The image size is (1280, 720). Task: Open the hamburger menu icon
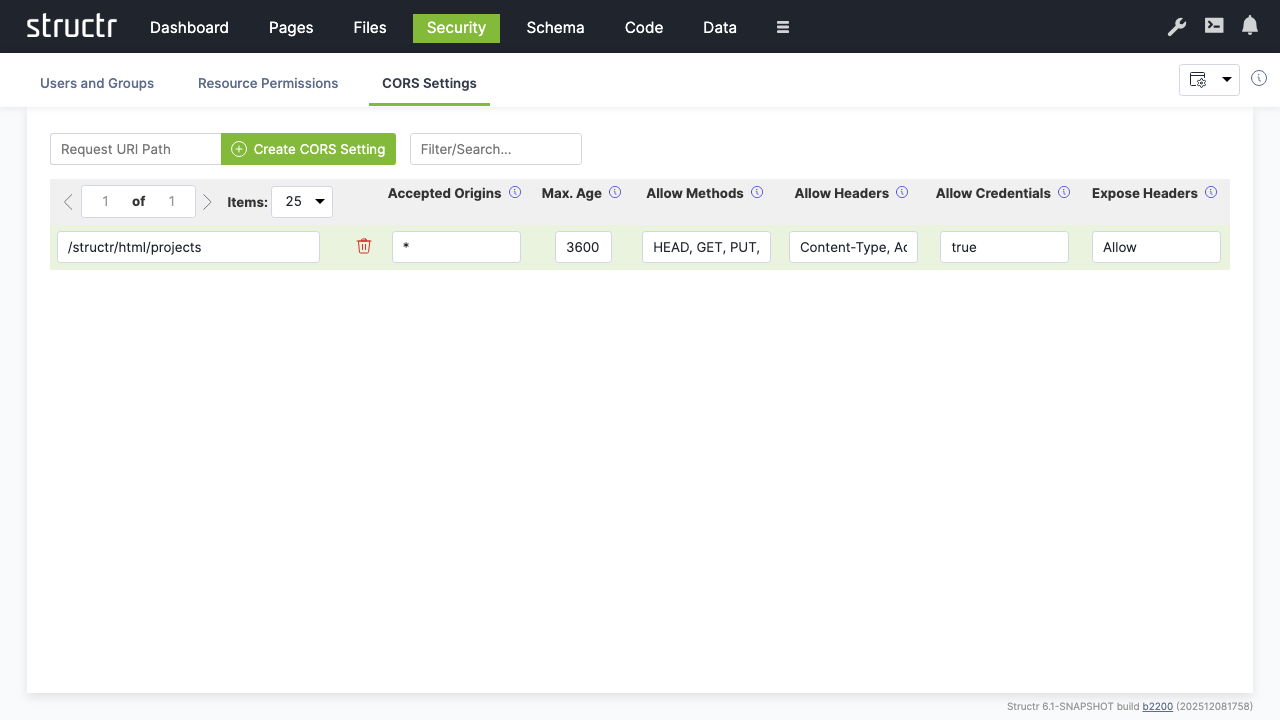(x=783, y=27)
